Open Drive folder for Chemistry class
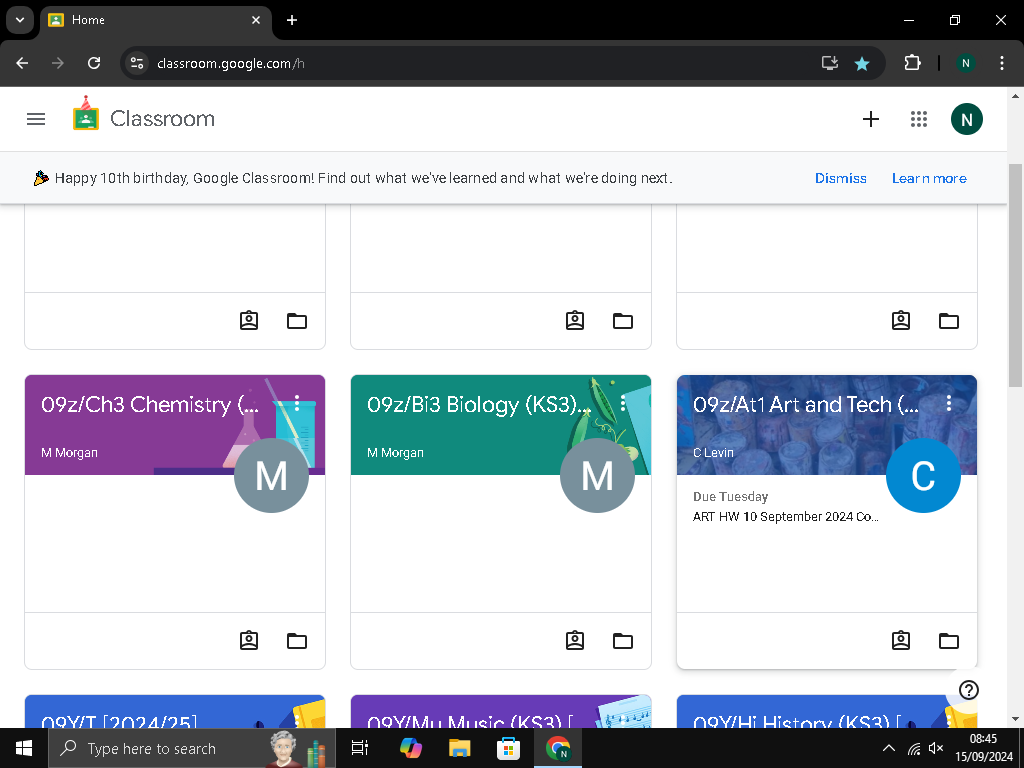The height and width of the screenshot is (768, 1024). (x=297, y=641)
